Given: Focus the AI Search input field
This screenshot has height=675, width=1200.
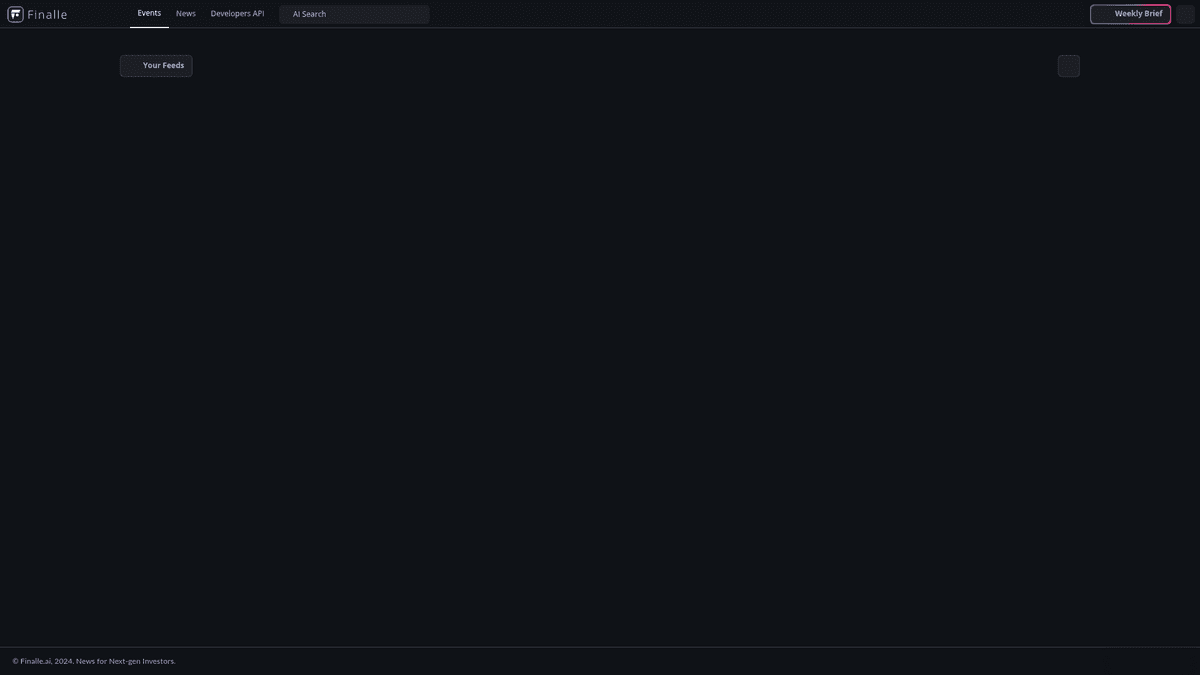Looking at the screenshot, I should click(x=354, y=14).
